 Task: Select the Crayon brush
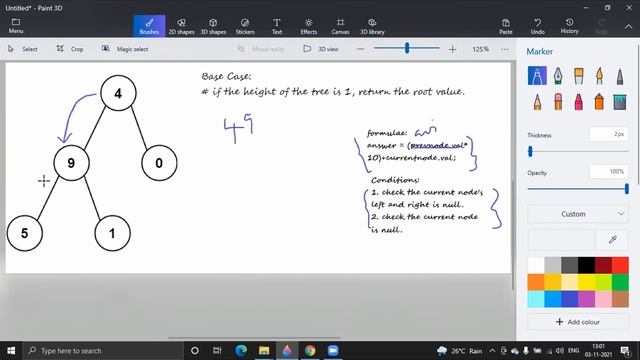pos(578,102)
